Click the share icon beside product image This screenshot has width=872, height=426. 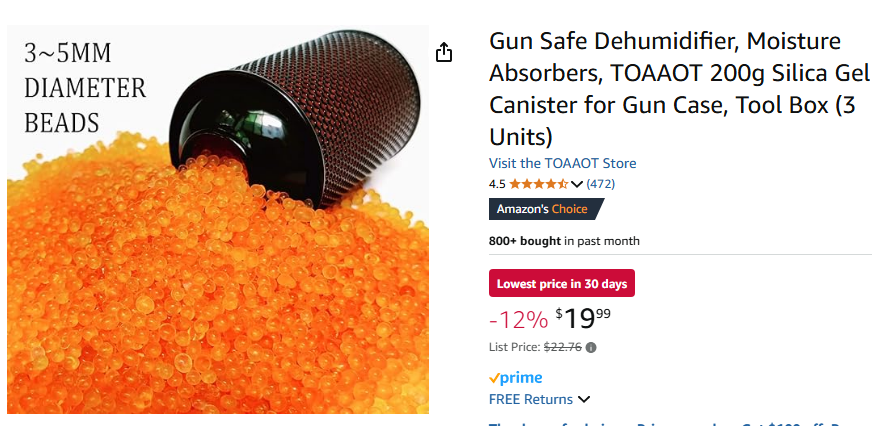click(x=444, y=52)
